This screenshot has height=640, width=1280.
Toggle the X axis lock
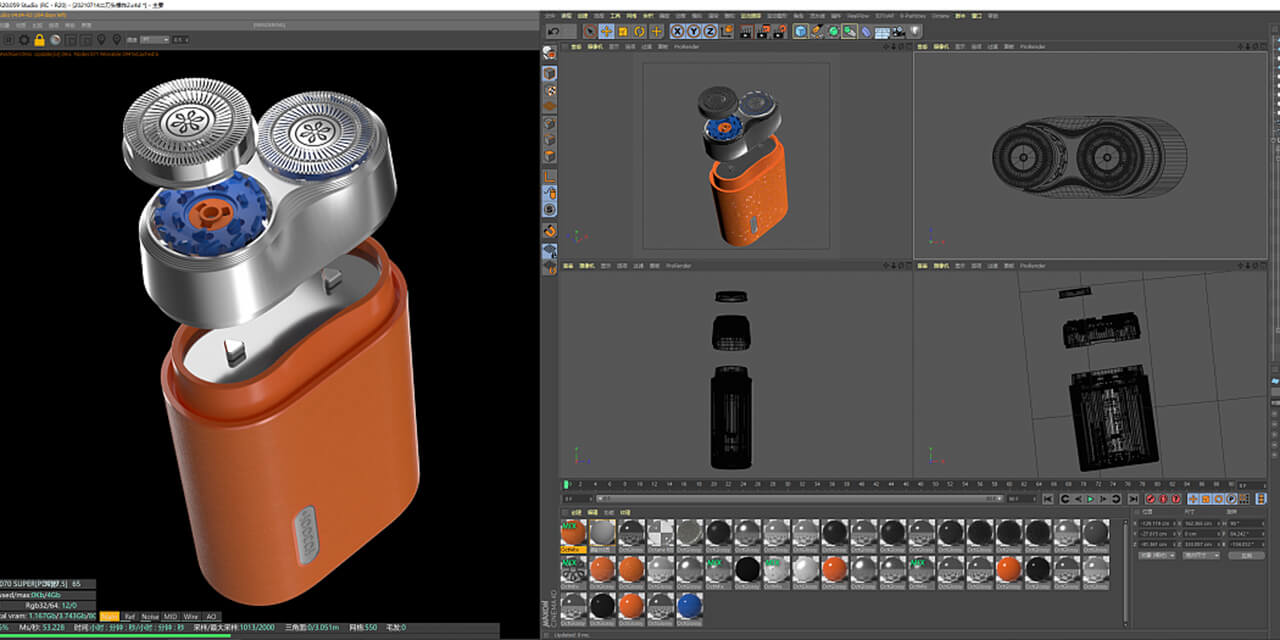click(x=677, y=31)
